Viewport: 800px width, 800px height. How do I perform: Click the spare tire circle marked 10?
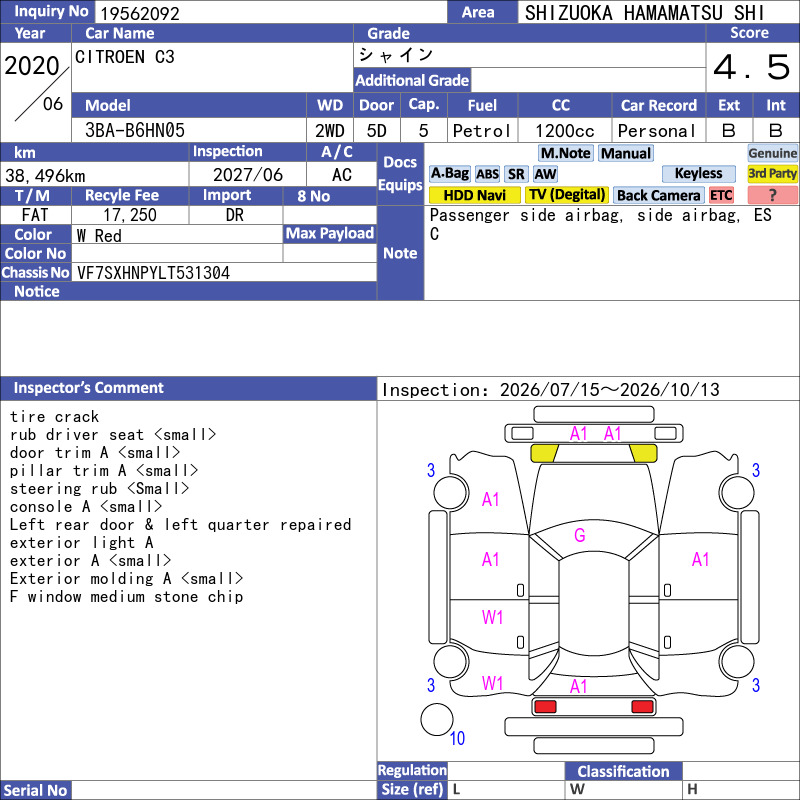coord(437,719)
